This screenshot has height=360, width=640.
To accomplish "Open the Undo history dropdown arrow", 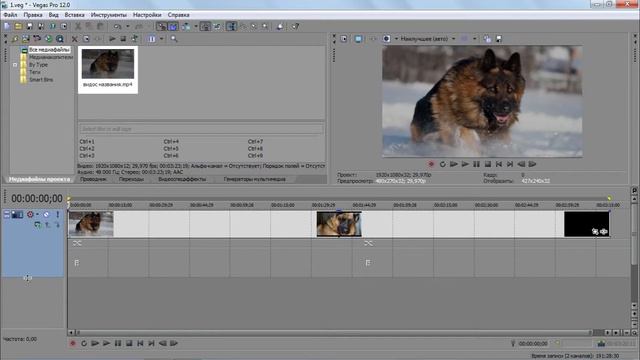I will 128,27.
